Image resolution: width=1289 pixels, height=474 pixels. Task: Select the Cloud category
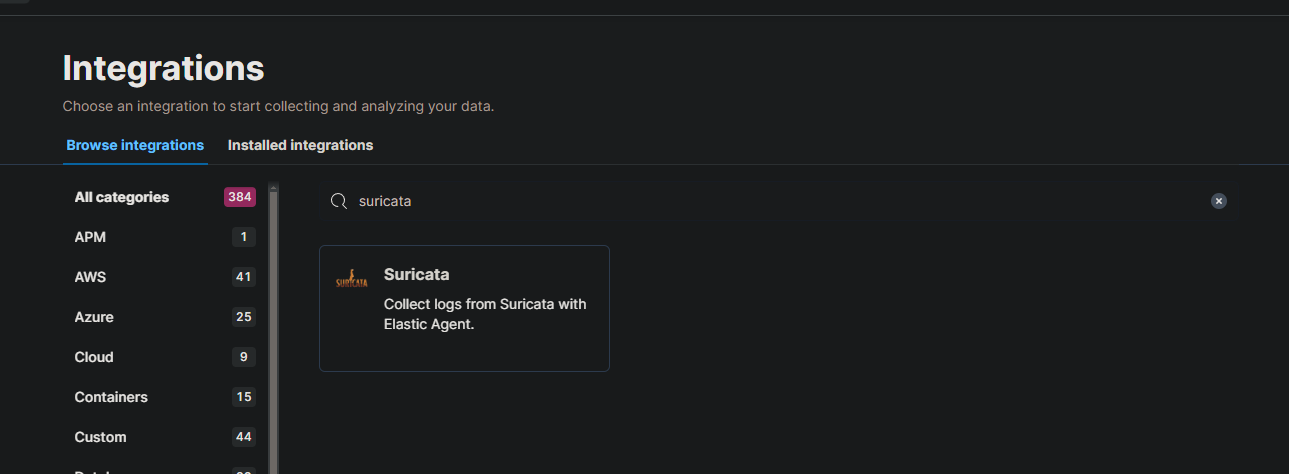click(94, 357)
